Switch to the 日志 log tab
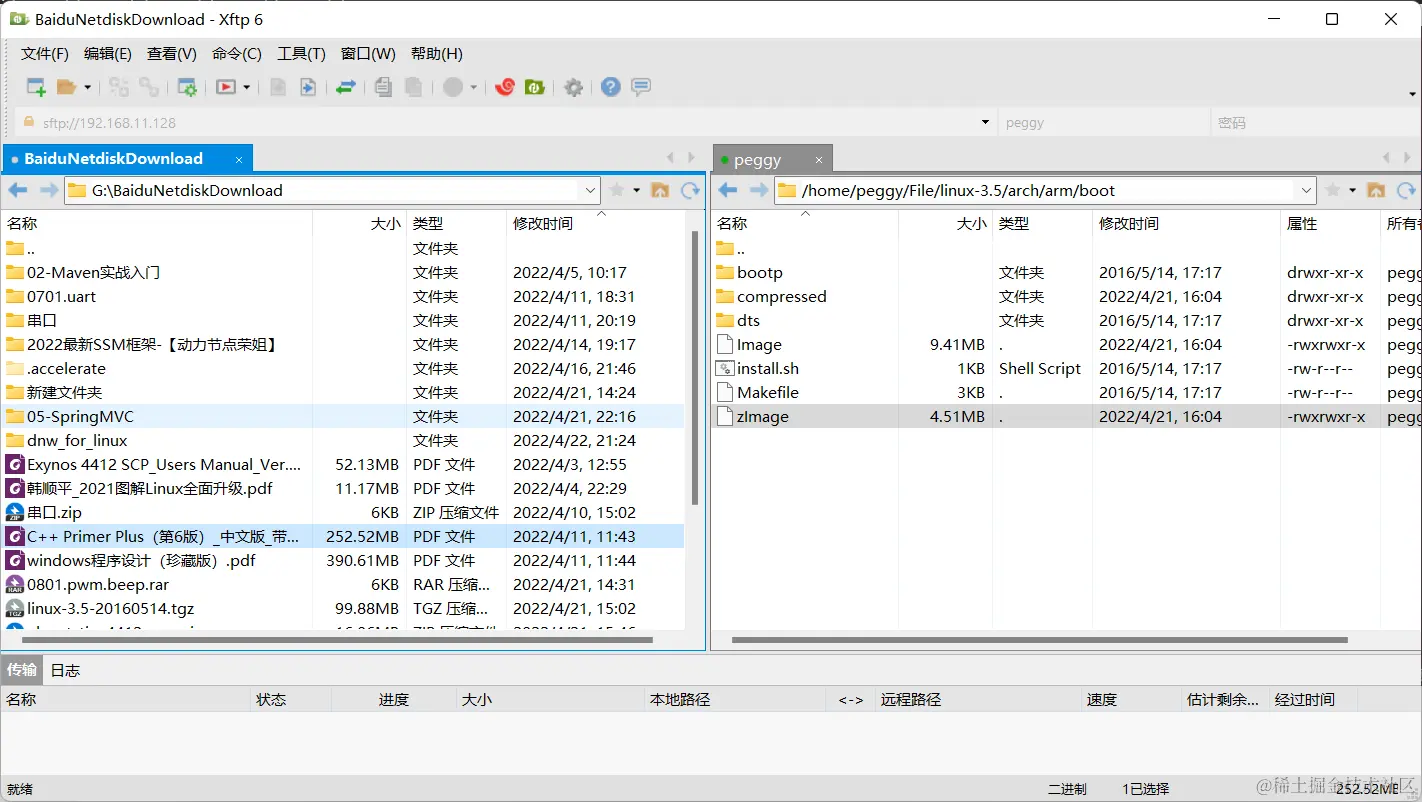The width and height of the screenshot is (1422, 802). [65, 670]
